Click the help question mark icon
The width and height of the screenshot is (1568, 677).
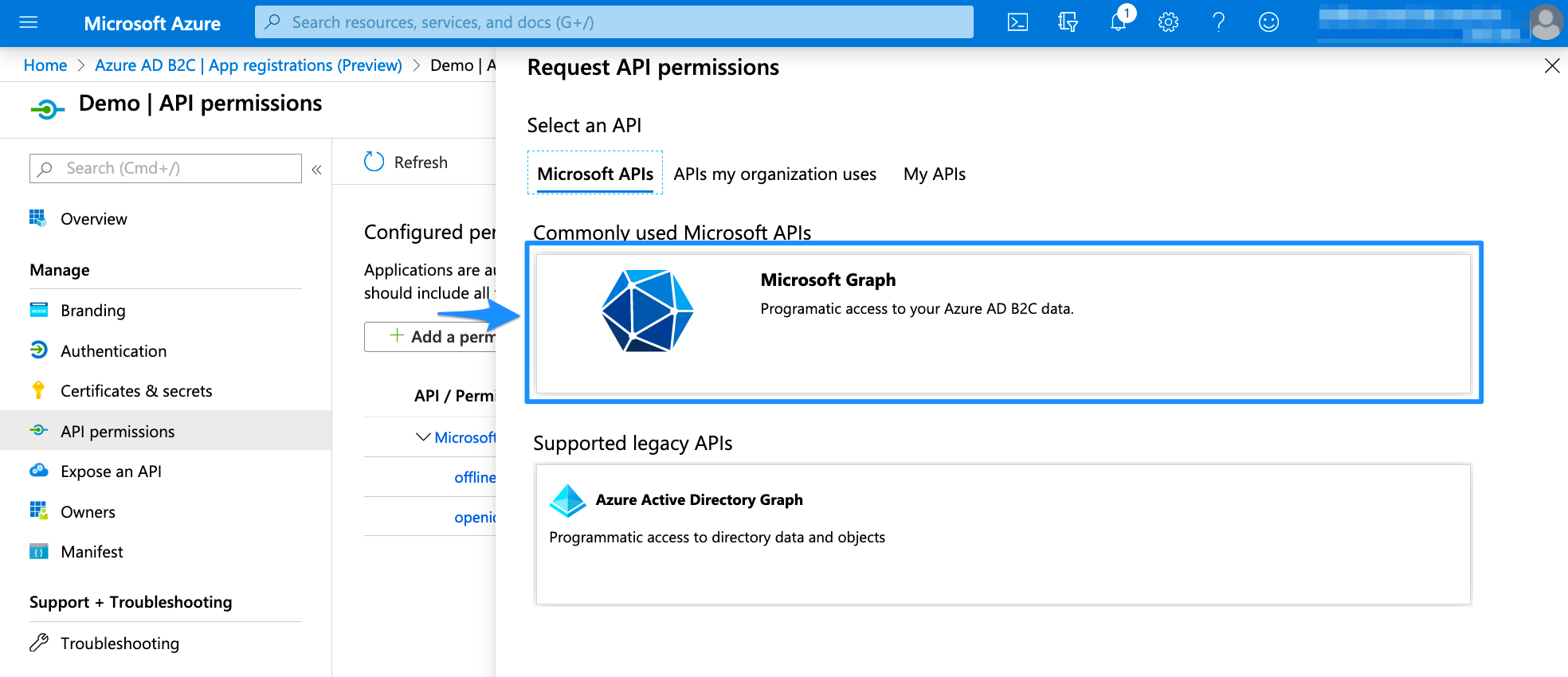pyautogui.click(x=1218, y=22)
